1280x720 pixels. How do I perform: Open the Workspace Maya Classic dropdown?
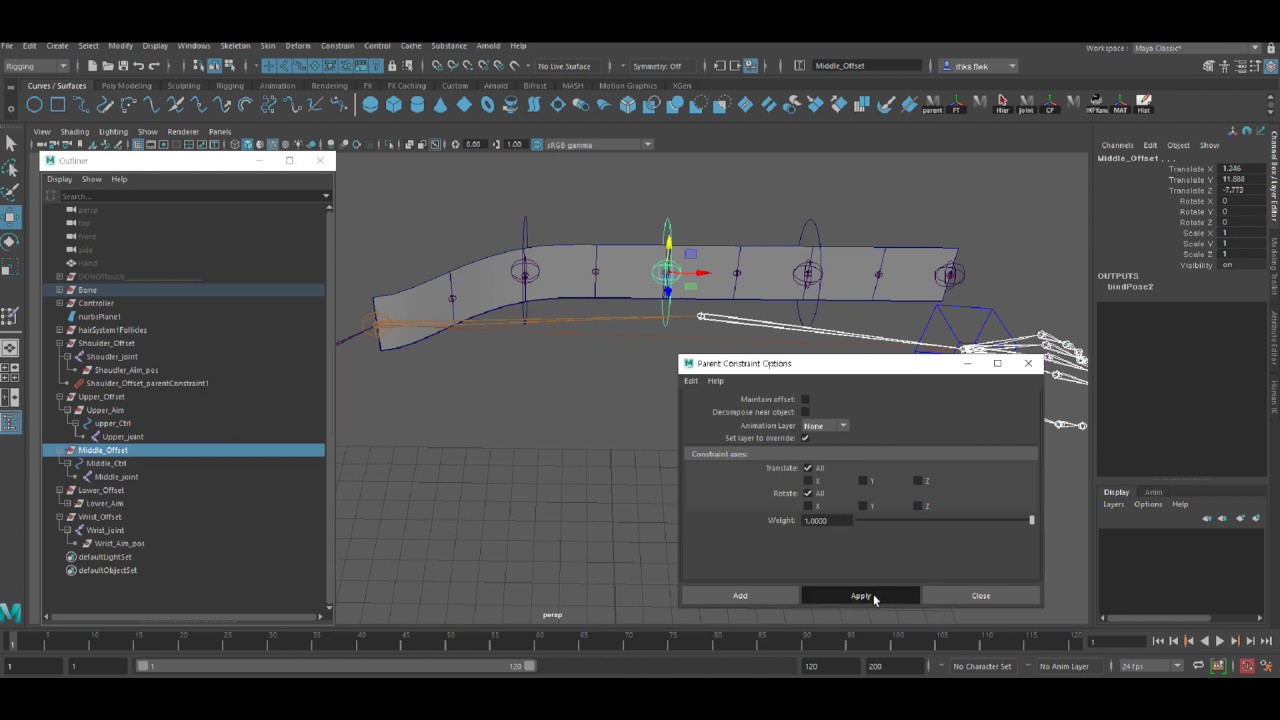1196,48
